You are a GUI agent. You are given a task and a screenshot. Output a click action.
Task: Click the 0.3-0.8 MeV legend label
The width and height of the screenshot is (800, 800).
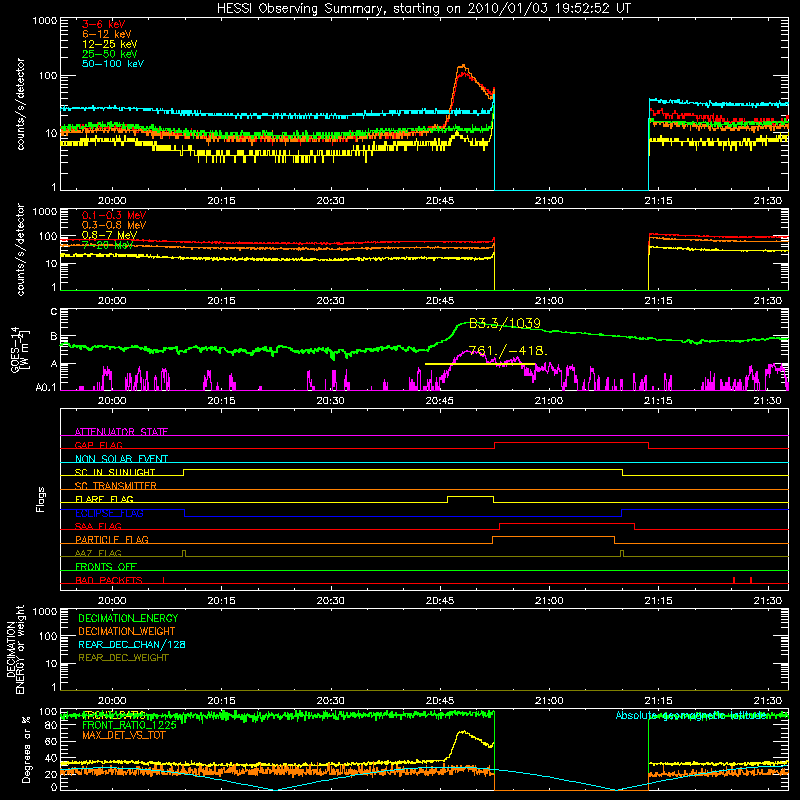(x=114, y=225)
